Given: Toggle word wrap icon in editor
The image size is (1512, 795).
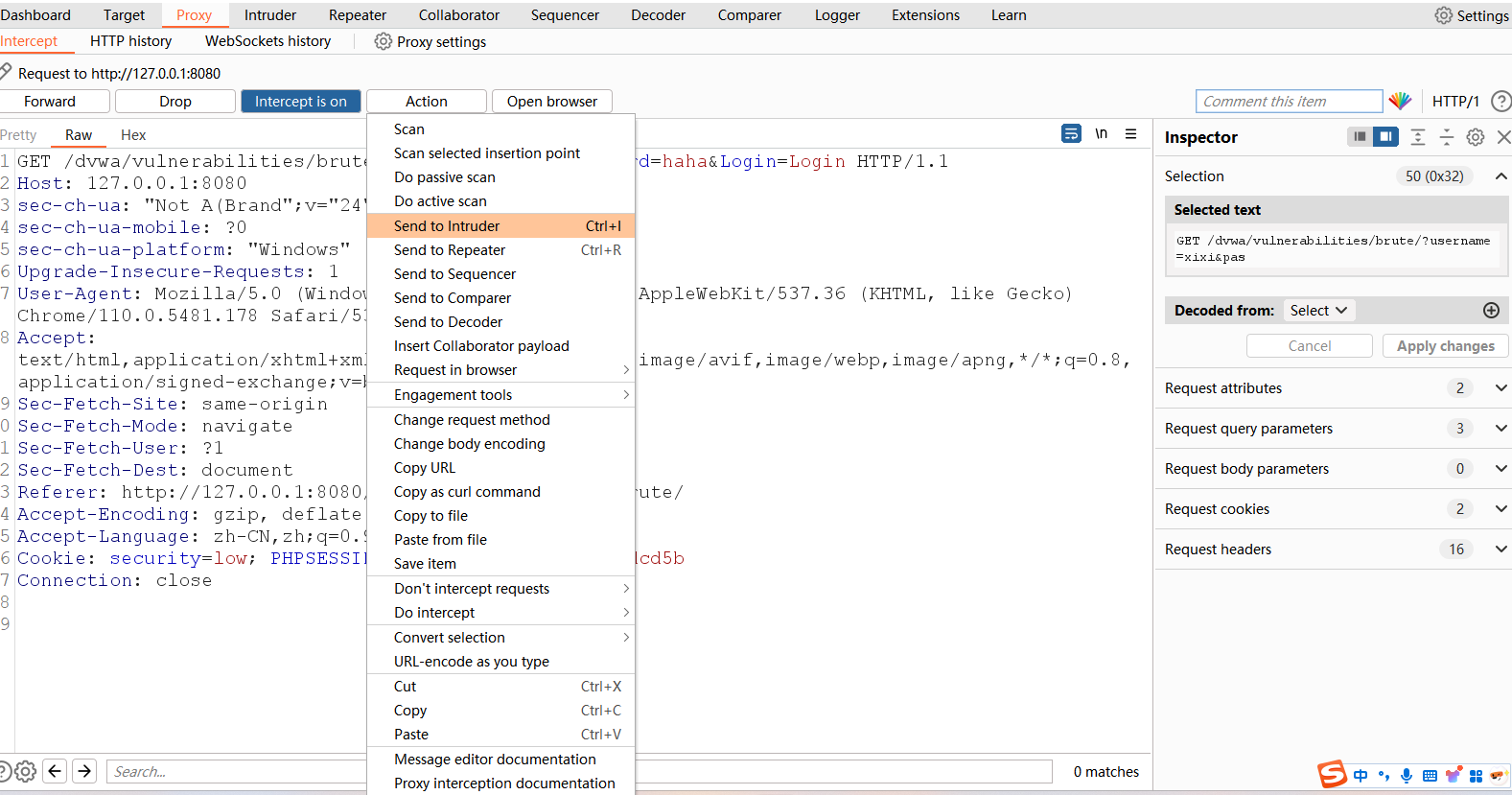Looking at the screenshot, I should click(1072, 133).
